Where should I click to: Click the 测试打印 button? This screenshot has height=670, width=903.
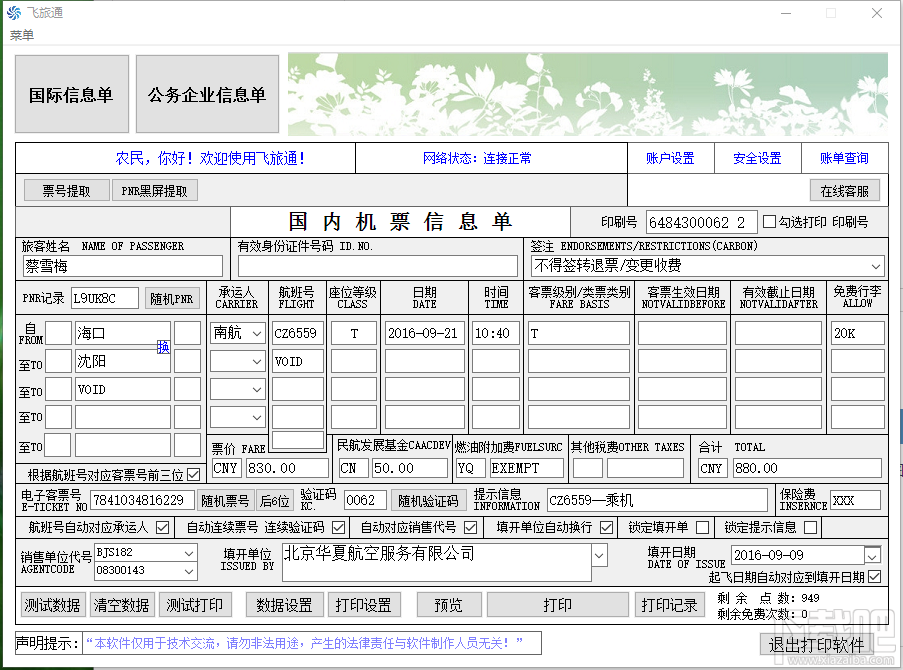(x=195, y=605)
